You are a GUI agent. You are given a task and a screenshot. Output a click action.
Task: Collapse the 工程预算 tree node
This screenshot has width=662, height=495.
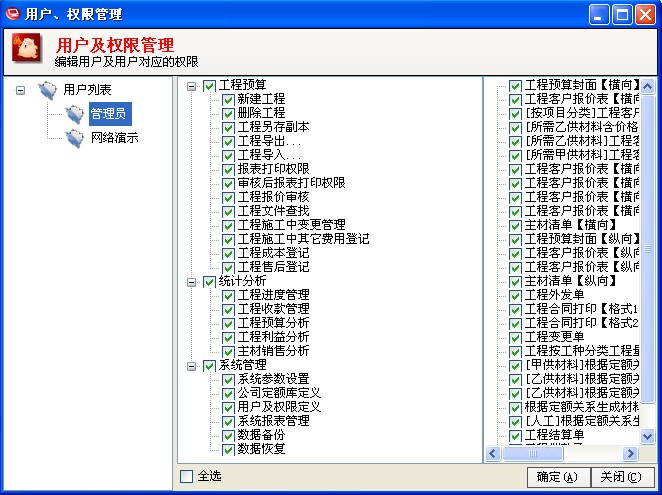(191, 86)
